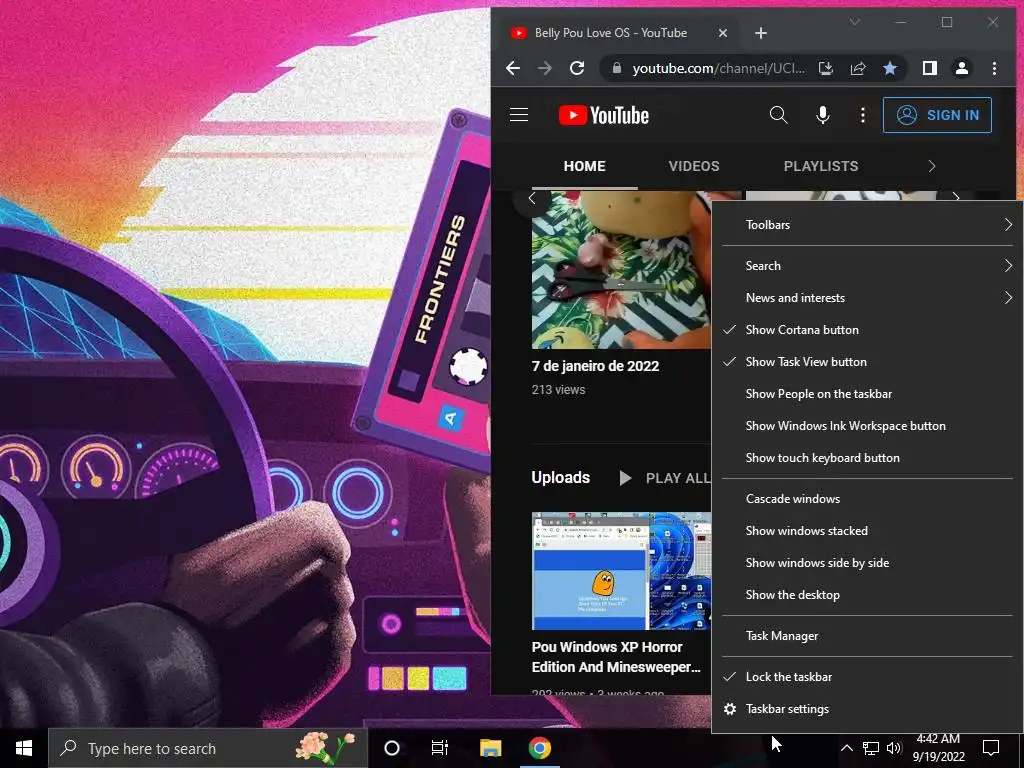Choose Show windows side by side
This screenshot has height=768, width=1024.
[866, 563]
